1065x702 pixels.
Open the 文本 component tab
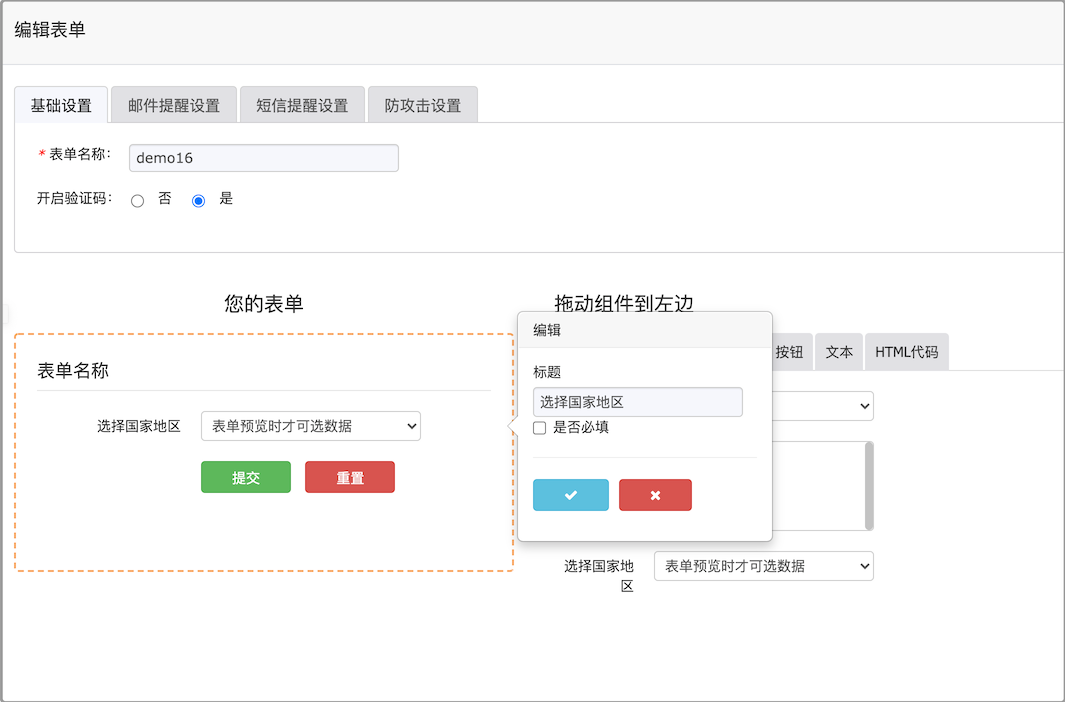tap(838, 351)
